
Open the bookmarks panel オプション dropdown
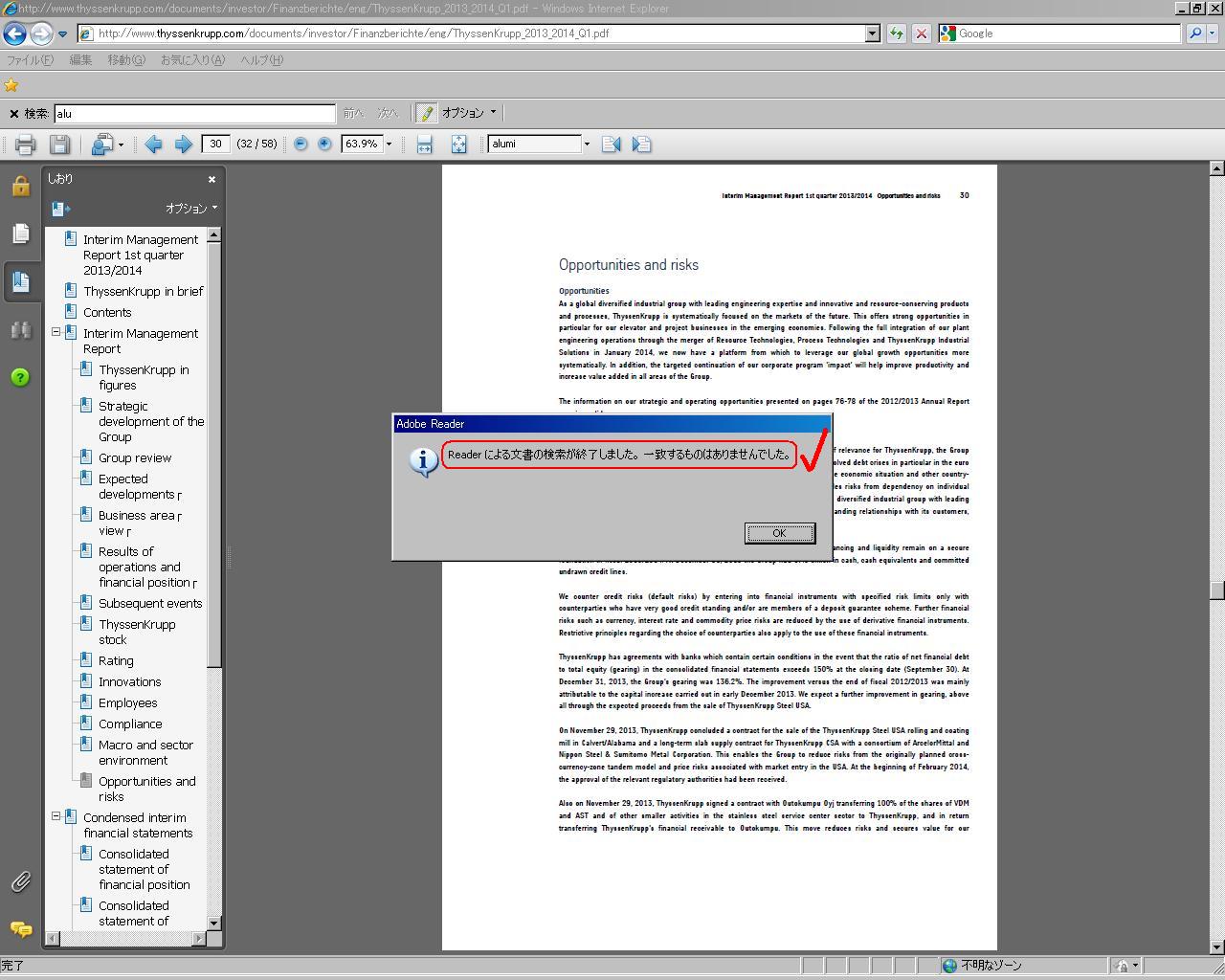click(191, 209)
